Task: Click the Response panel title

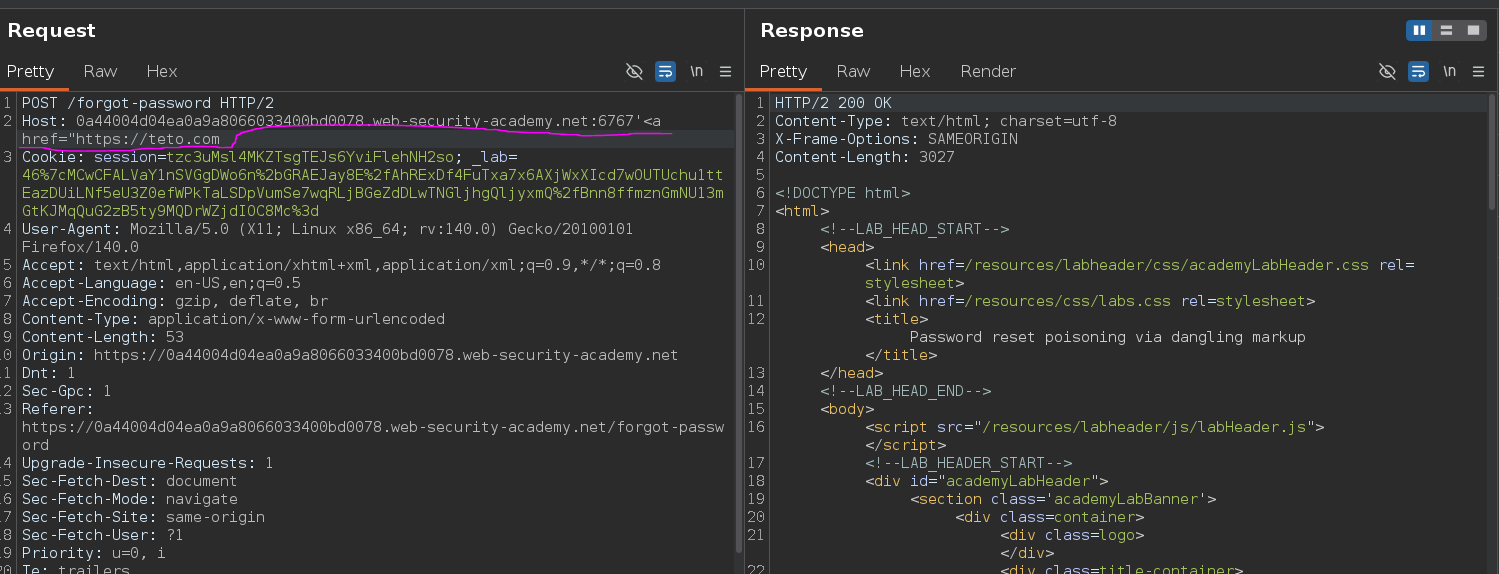Action: pyautogui.click(x=811, y=31)
